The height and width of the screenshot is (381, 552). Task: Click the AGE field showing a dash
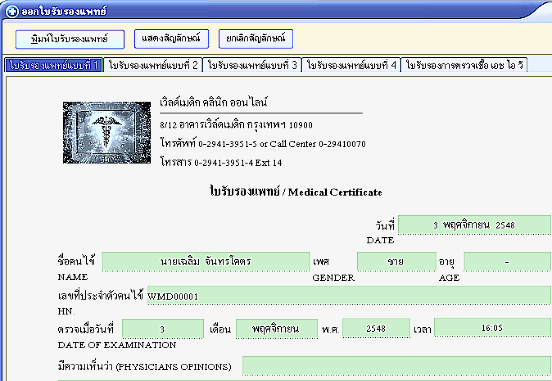coord(507,262)
